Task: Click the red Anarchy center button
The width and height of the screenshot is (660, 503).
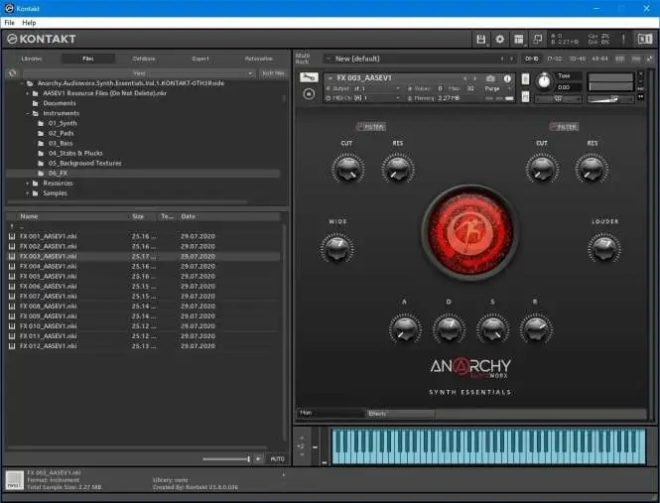Action: point(469,232)
